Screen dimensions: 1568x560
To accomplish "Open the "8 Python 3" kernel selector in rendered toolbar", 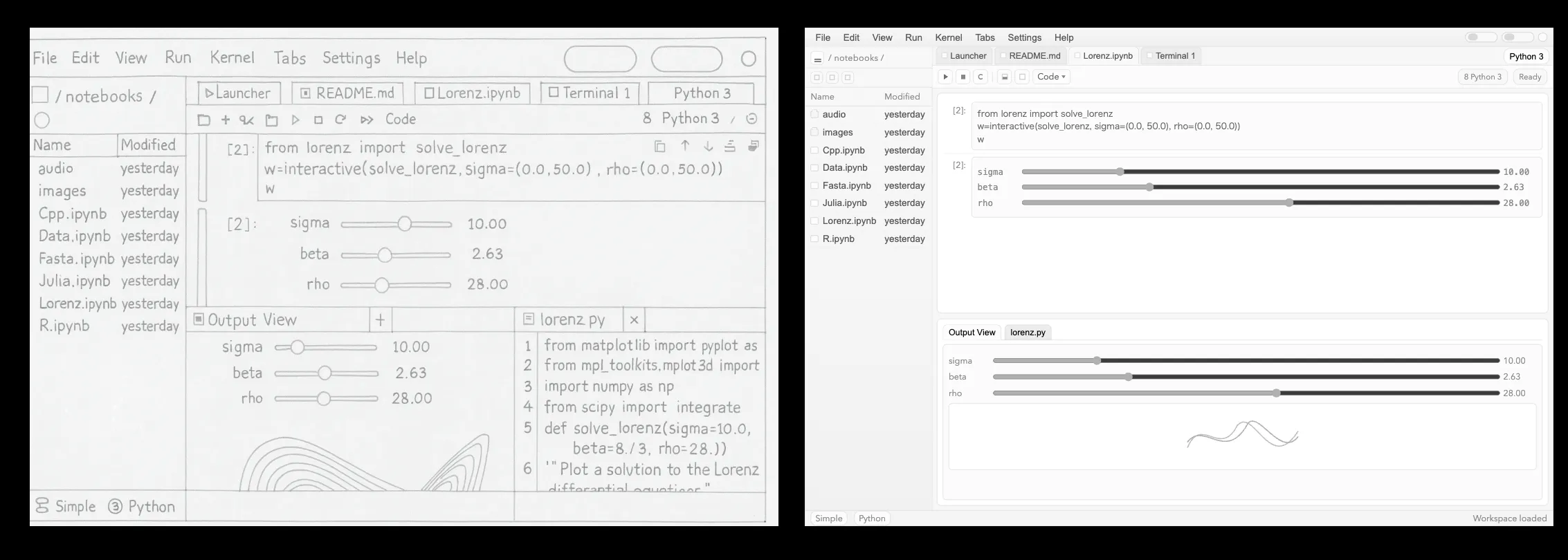I will [x=1482, y=77].
